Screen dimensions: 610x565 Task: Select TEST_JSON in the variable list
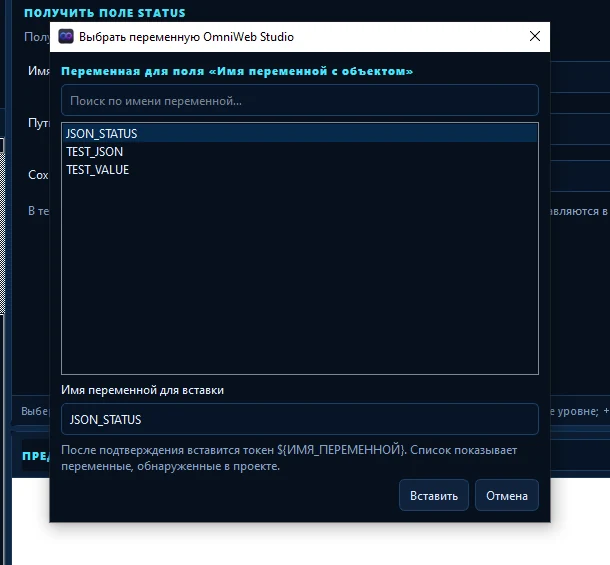(x=300, y=152)
